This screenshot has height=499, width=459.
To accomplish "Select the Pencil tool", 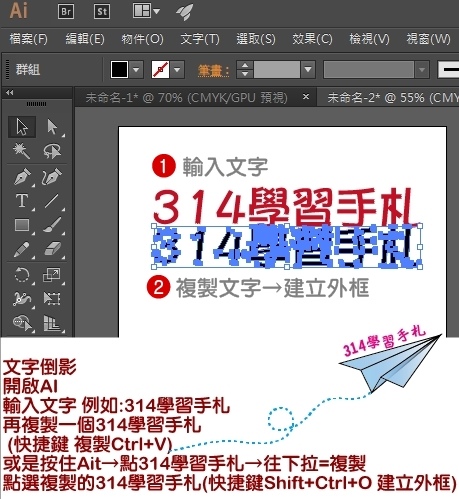I will pyautogui.click(x=22, y=250).
